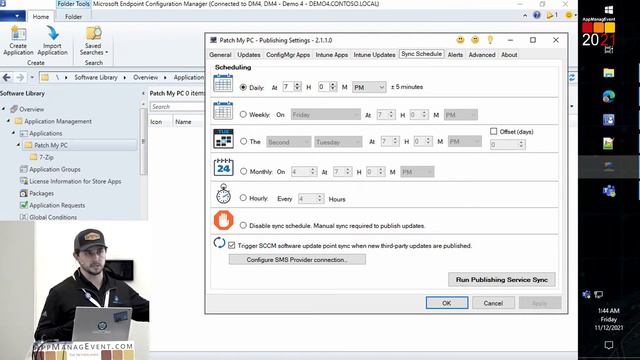Collapse the Patch My PC folder node
The width and height of the screenshot is (640, 360).
click(18, 145)
